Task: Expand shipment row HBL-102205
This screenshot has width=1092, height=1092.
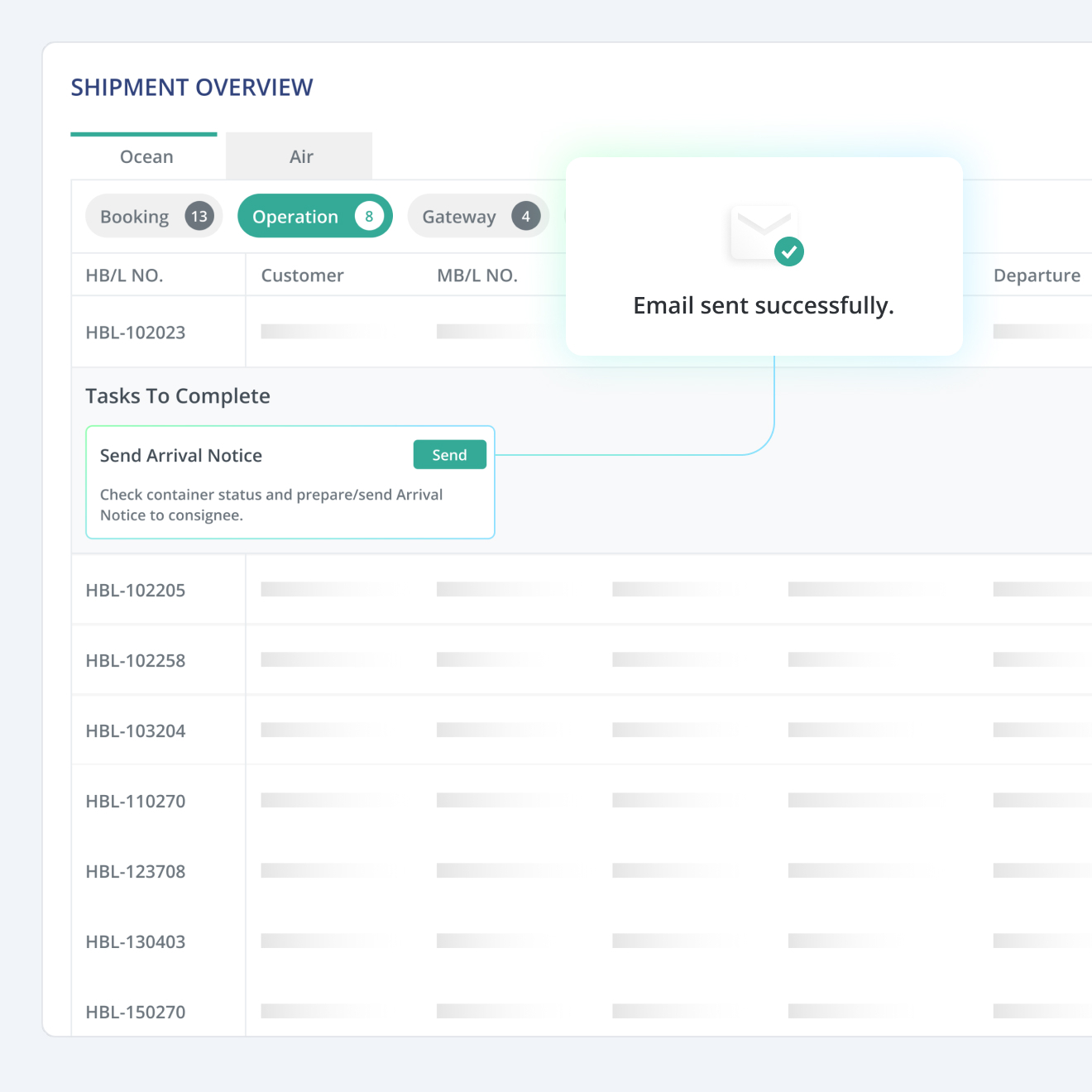Action: tap(136, 591)
